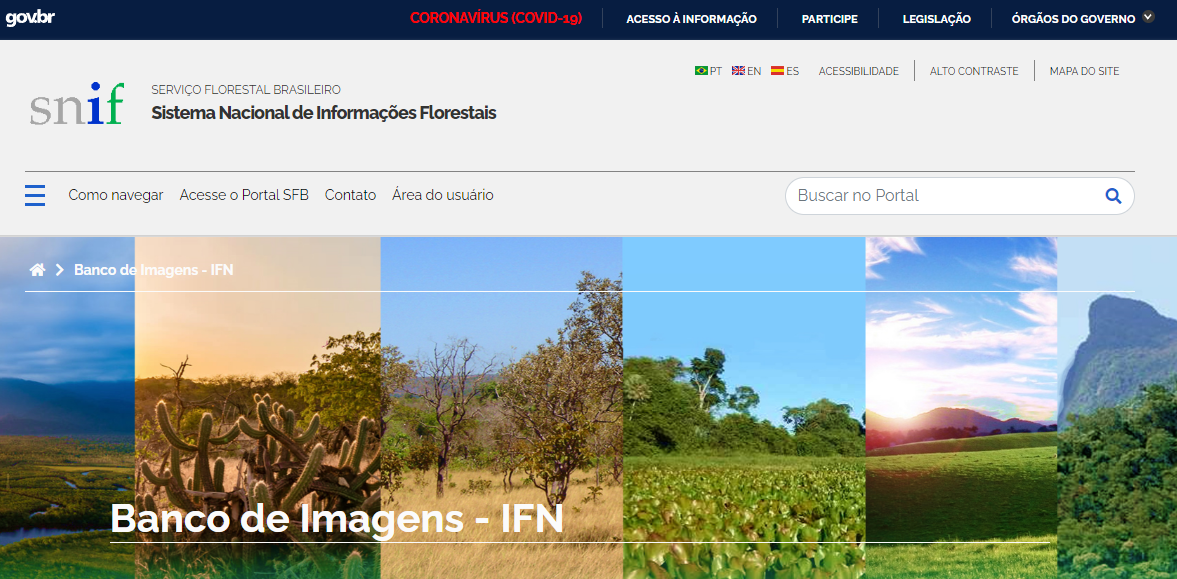
Task: Open Acesse o Portal SFB link
Action: click(x=244, y=195)
